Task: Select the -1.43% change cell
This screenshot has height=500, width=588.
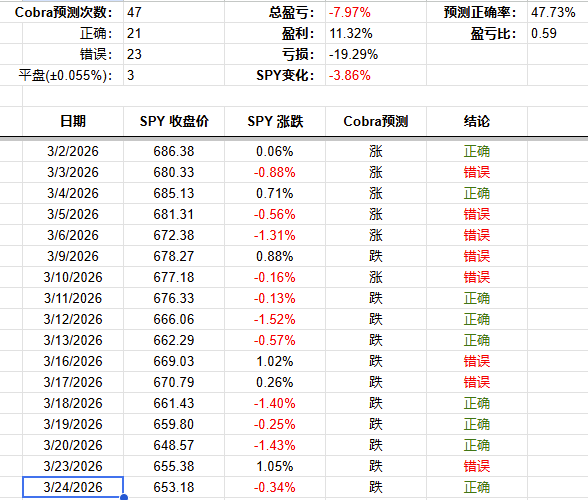Action: point(275,445)
